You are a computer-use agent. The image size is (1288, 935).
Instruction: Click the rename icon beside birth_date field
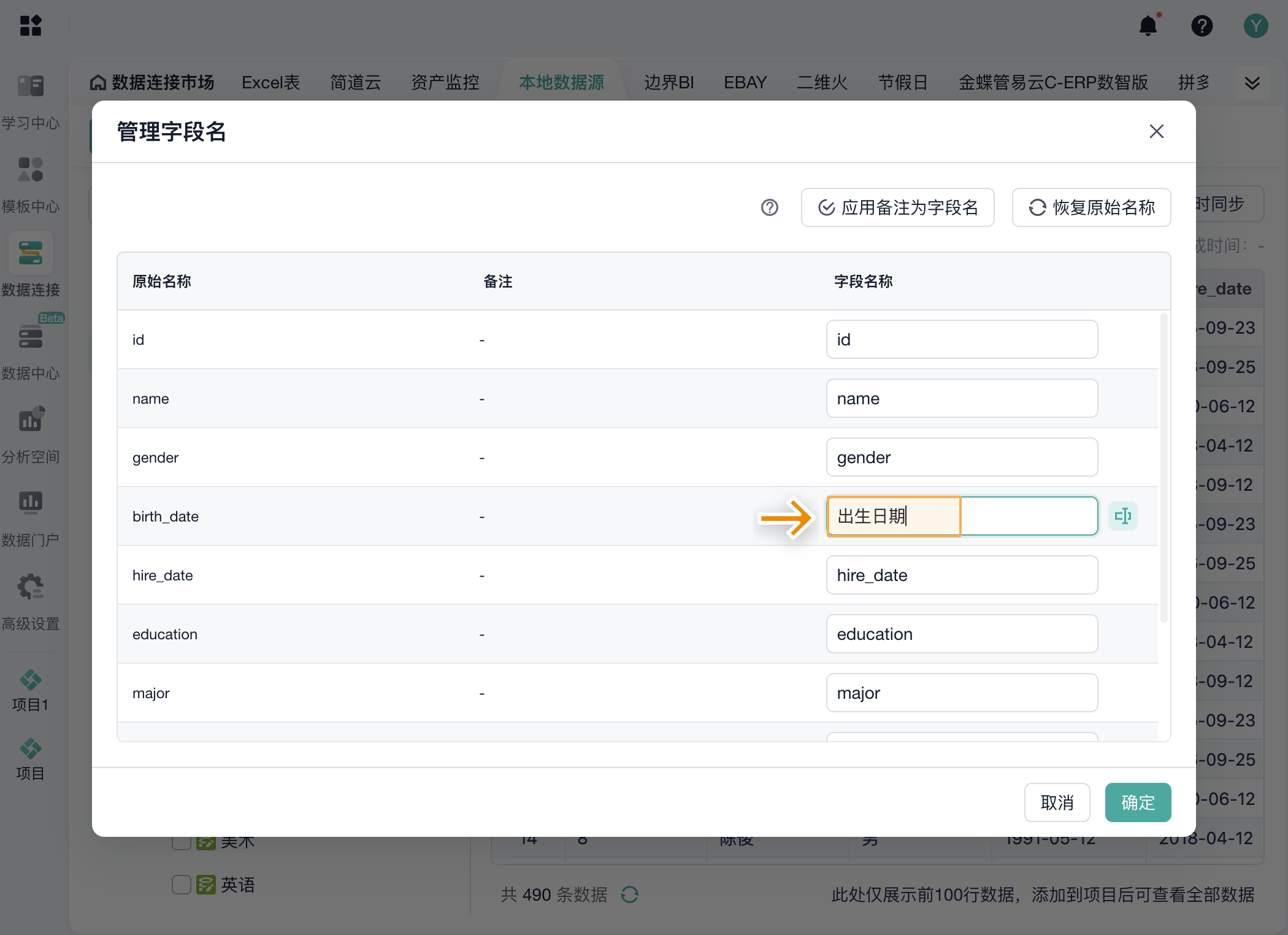pos(1123,516)
